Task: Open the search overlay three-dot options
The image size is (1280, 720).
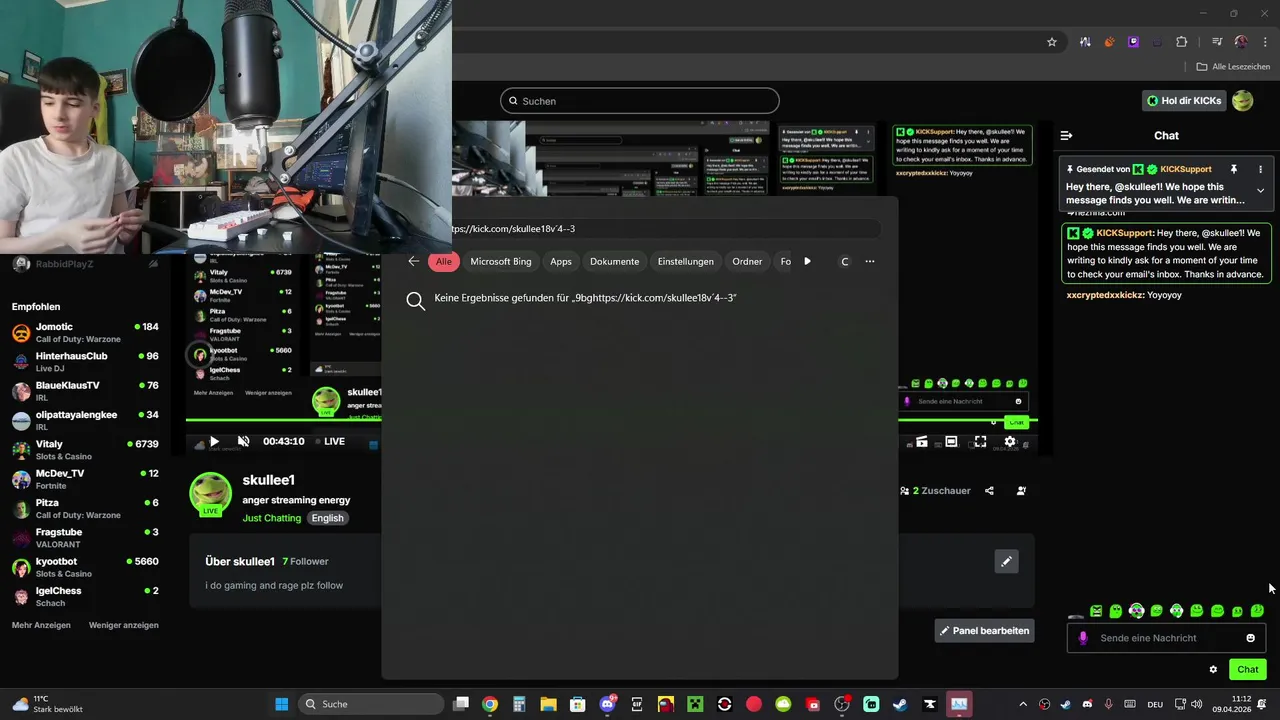Action: pyautogui.click(x=870, y=261)
